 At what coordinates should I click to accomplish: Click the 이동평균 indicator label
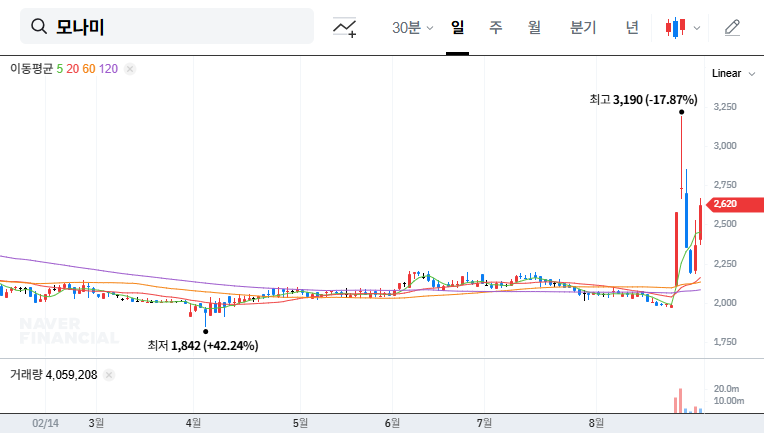[31, 69]
